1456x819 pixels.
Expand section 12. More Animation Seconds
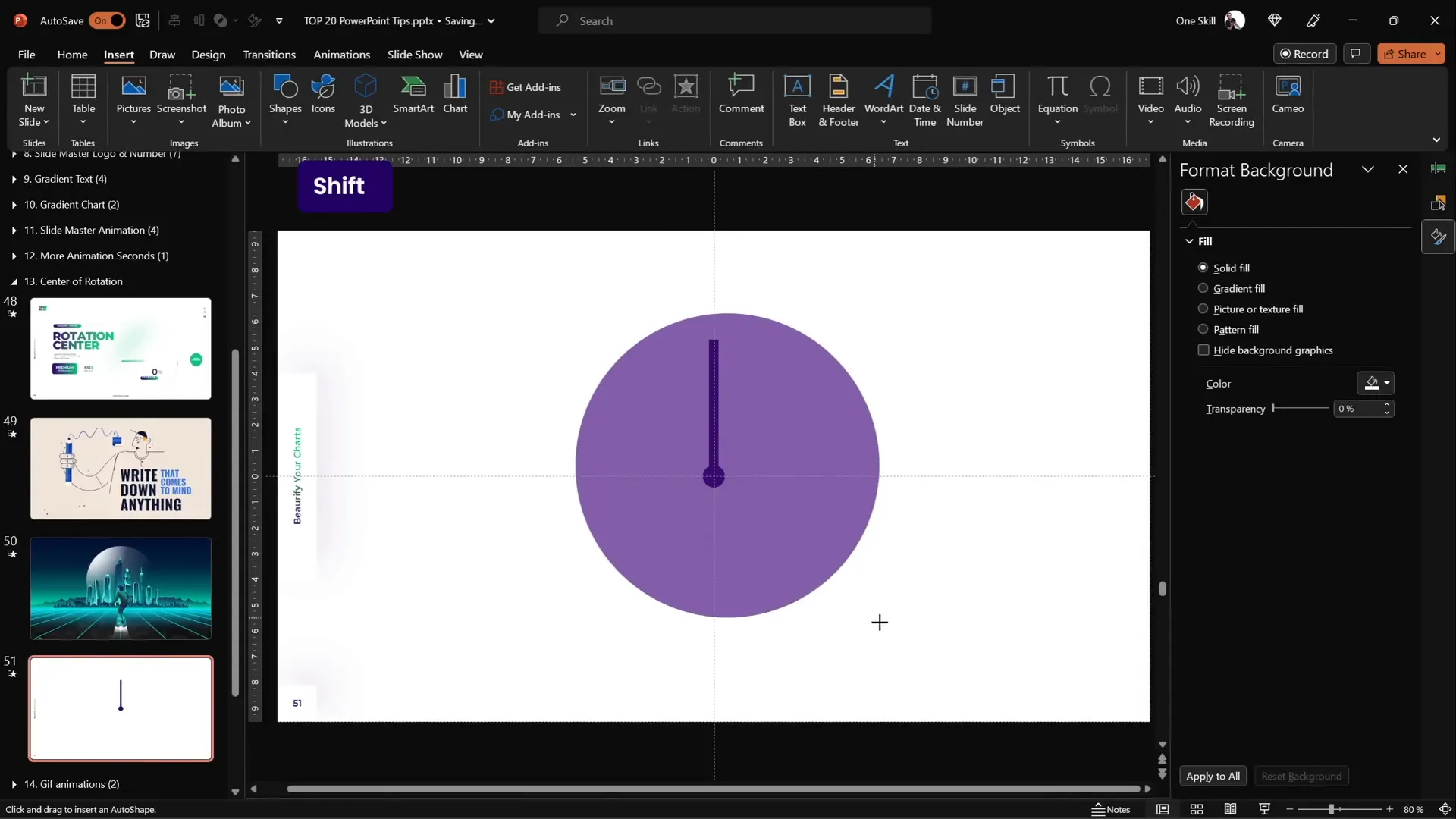[14, 256]
